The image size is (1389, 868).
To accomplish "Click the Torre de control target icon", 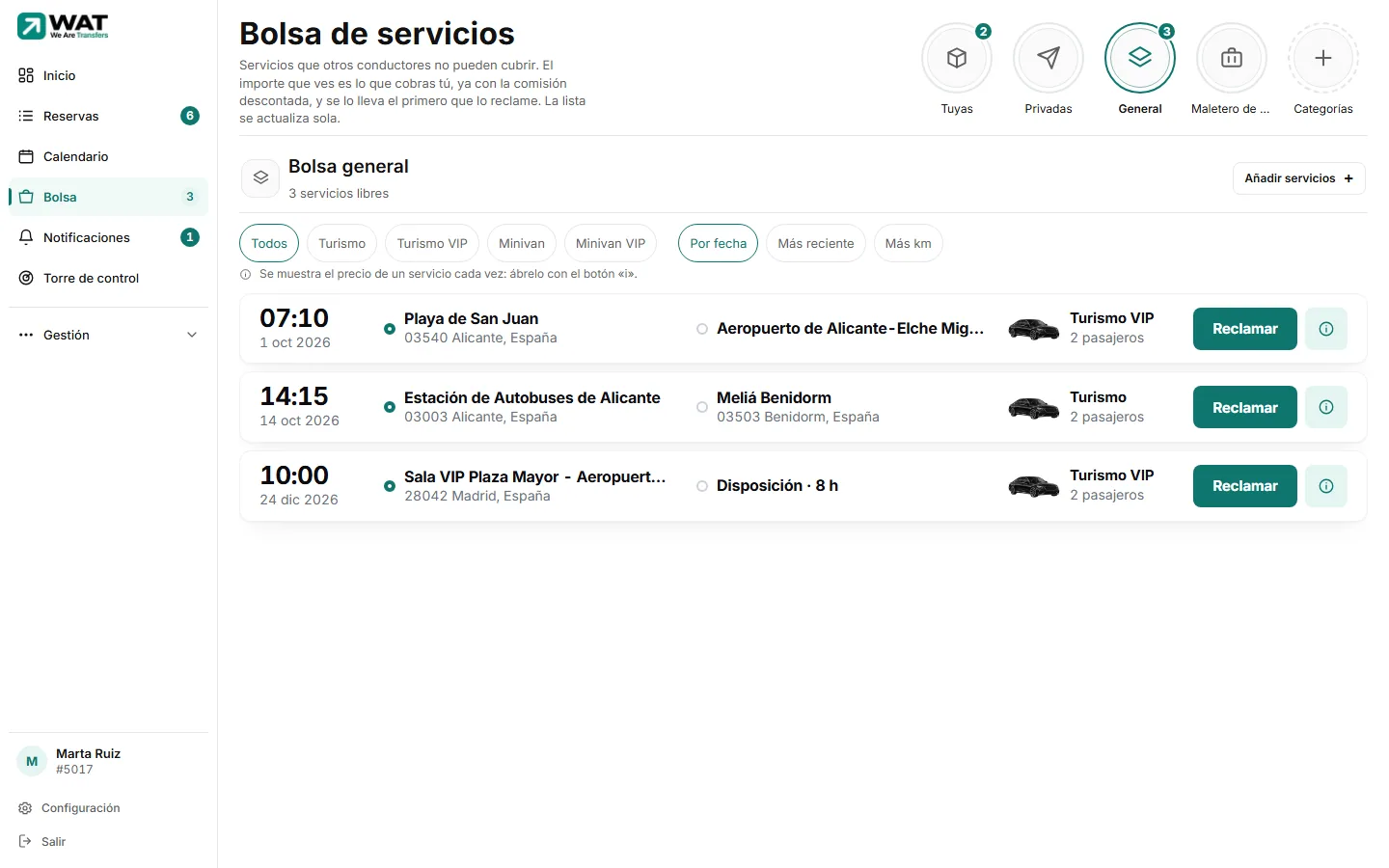I will [x=26, y=278].
